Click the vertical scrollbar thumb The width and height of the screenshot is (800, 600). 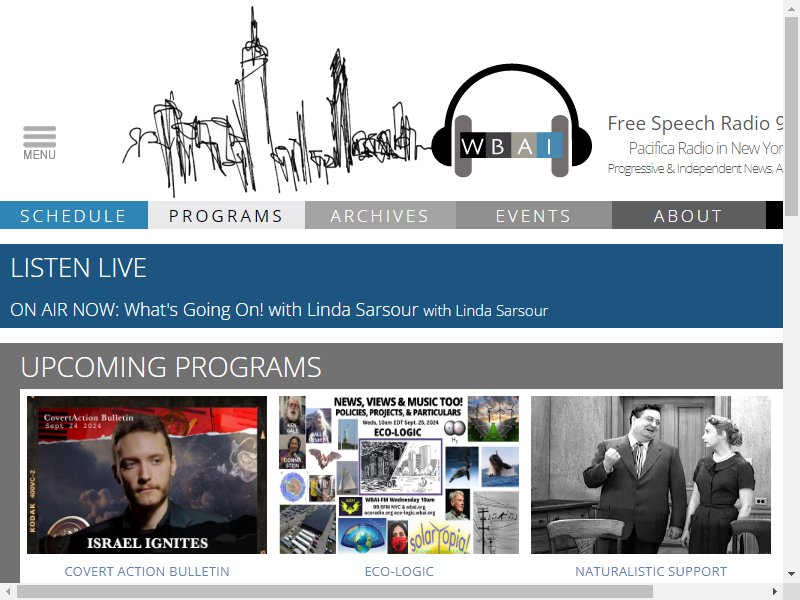point(791,116)
